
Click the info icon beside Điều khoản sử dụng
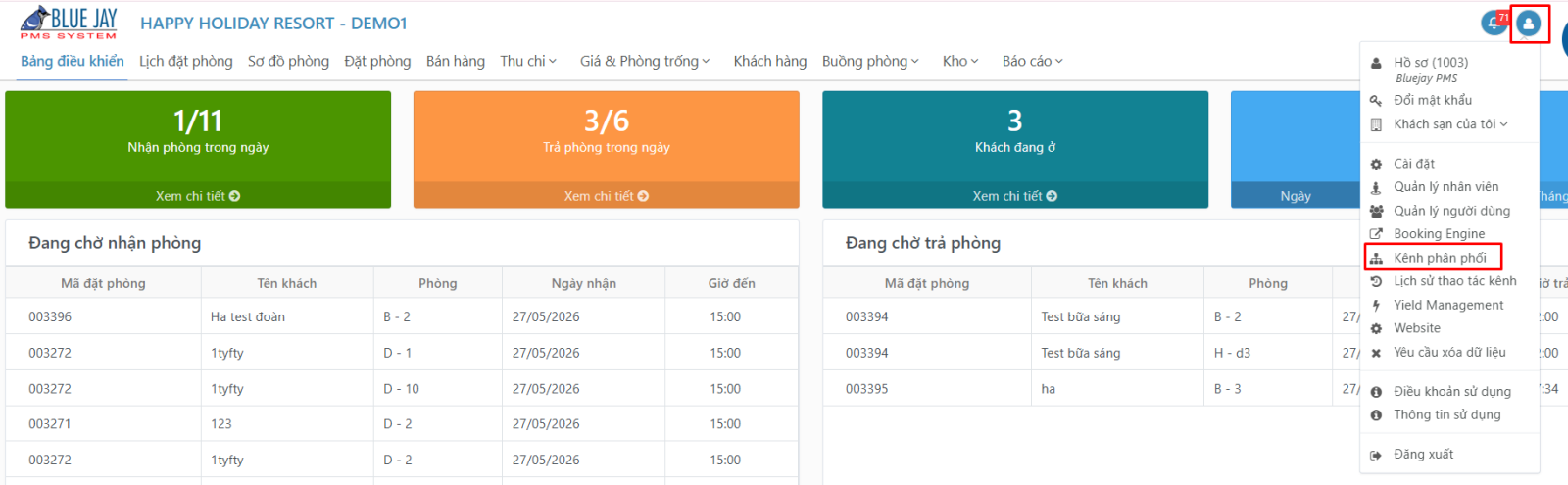tap(1376, 392)
